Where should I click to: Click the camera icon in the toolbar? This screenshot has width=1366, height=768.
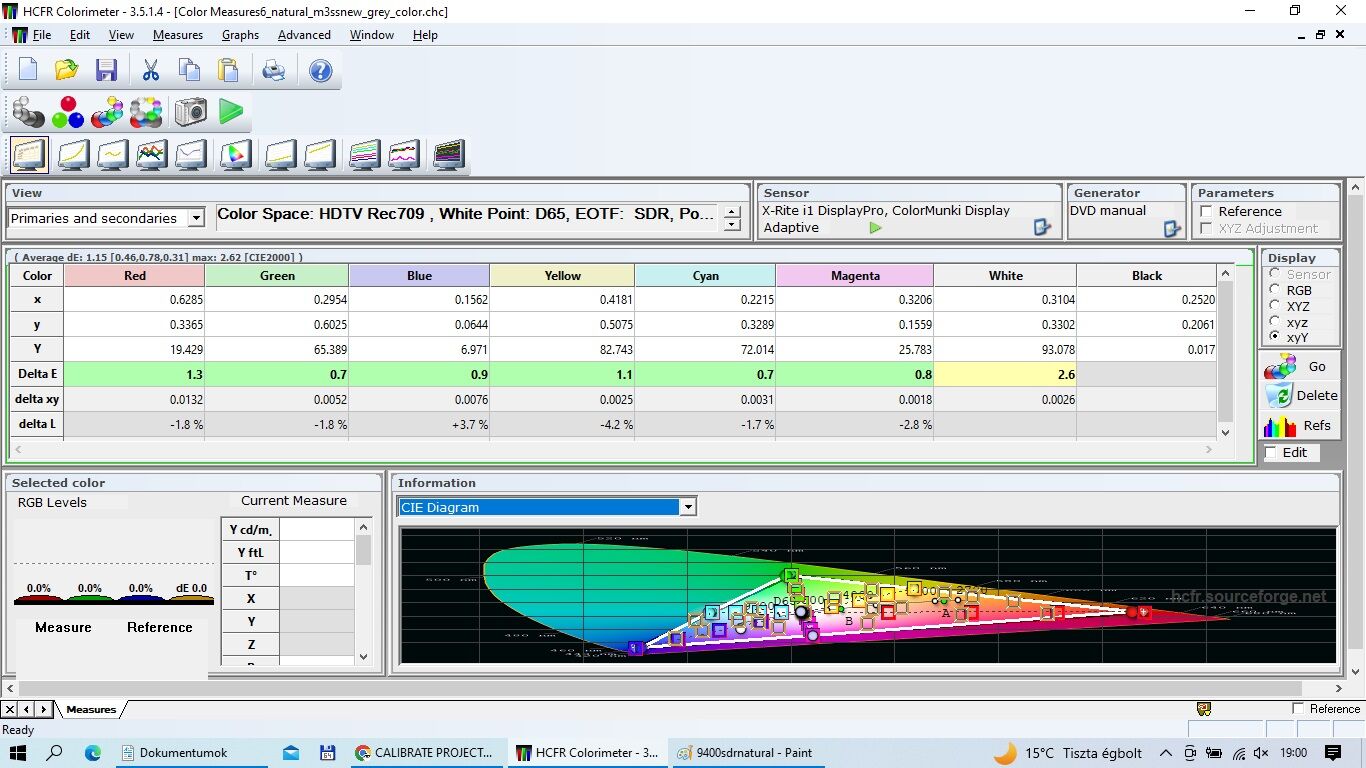tap(190, 112)
